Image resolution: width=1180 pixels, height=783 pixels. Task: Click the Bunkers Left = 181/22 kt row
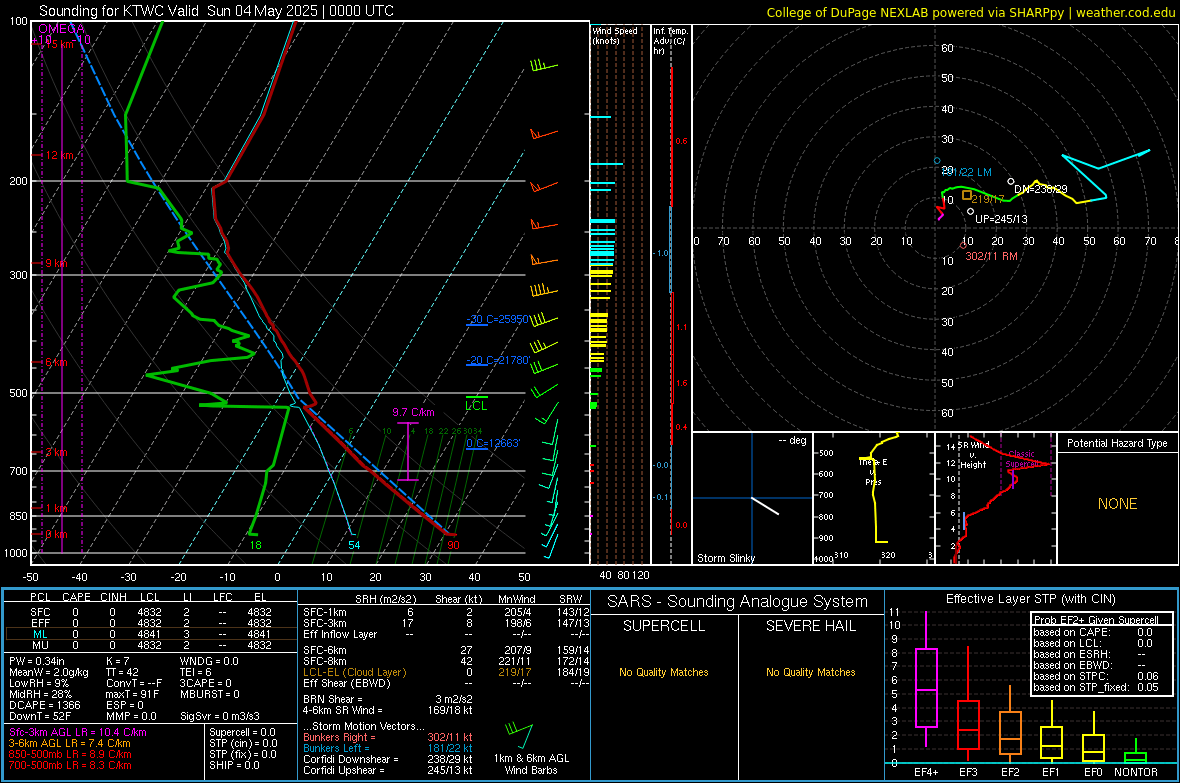pos(388,748)
